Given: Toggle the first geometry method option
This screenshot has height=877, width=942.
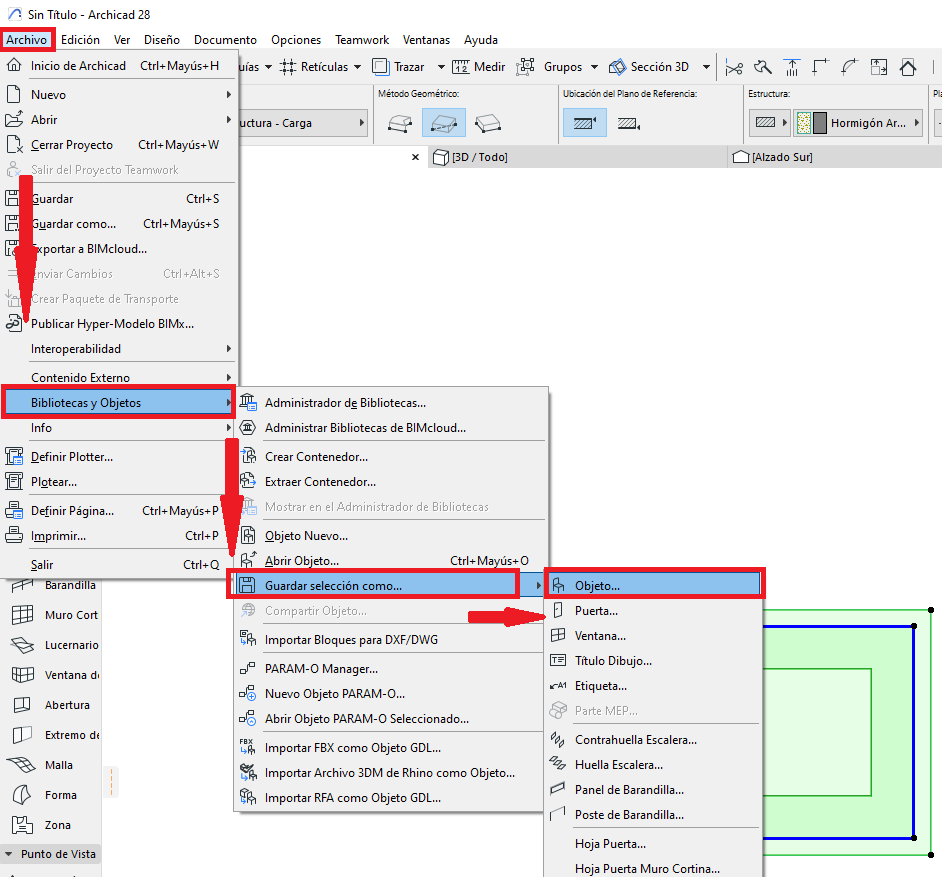Looking at the screenshot, I should [400, 123].
